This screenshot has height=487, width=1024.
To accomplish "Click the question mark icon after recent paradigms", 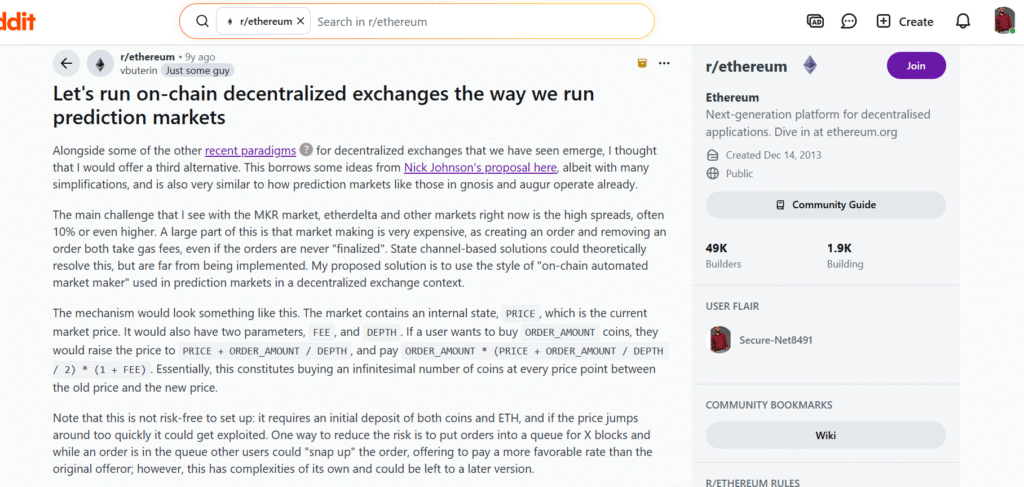I will [306, 150].
